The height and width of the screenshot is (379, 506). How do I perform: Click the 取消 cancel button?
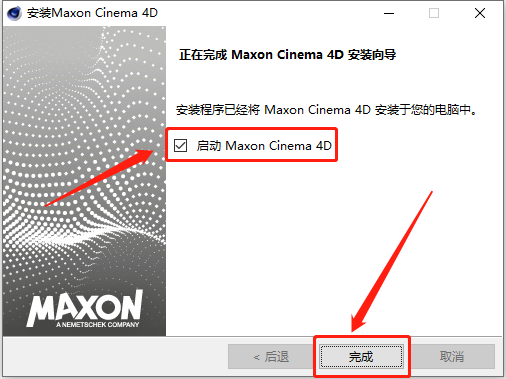click(x=452, y=357)
